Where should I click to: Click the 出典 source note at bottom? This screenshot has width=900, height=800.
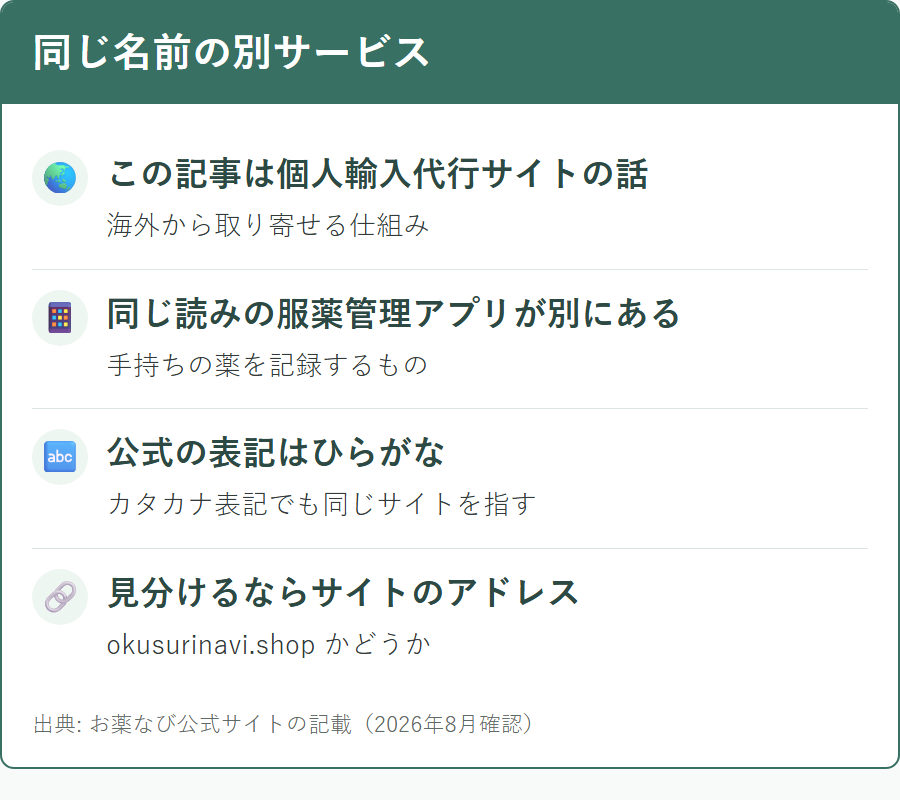[284, 724]
